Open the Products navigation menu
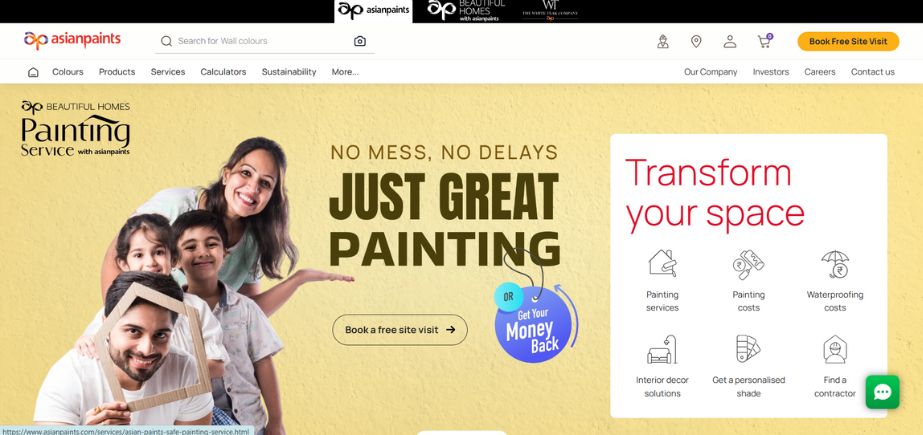This screenshot has height=435, width=923. click(117, 72)
